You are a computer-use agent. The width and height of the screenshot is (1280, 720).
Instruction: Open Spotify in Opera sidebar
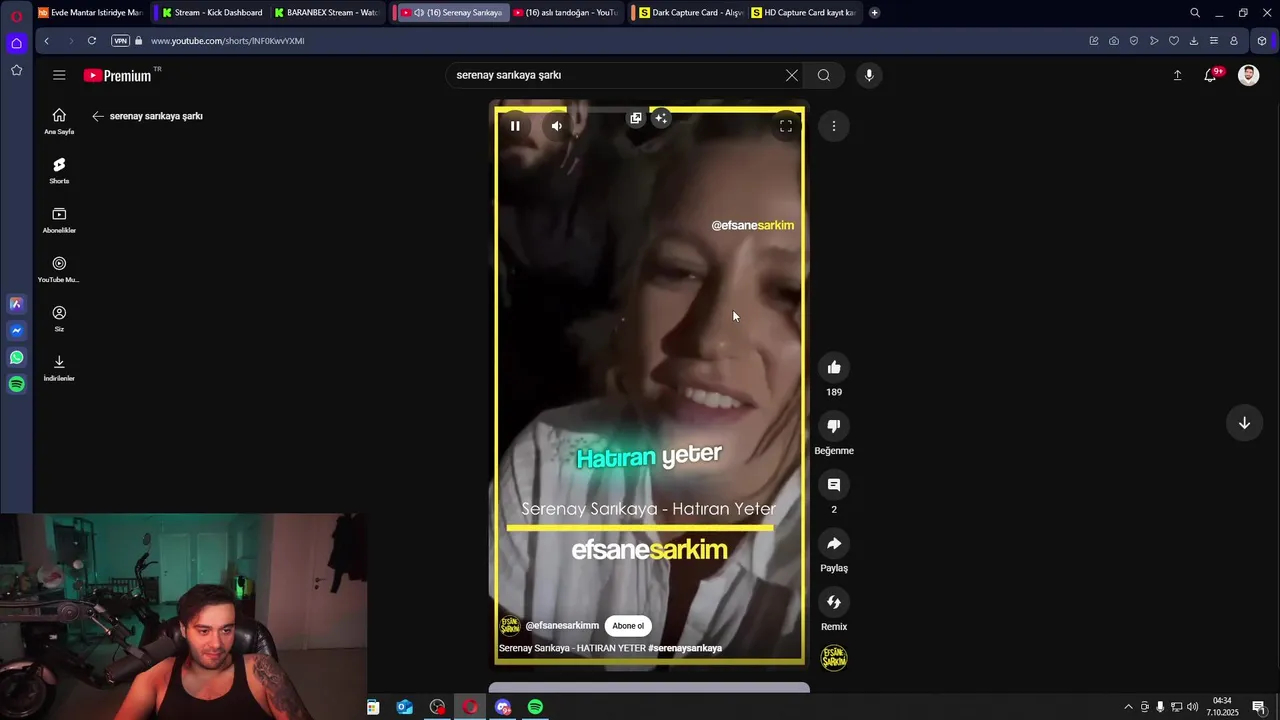[x=16, y=384]
